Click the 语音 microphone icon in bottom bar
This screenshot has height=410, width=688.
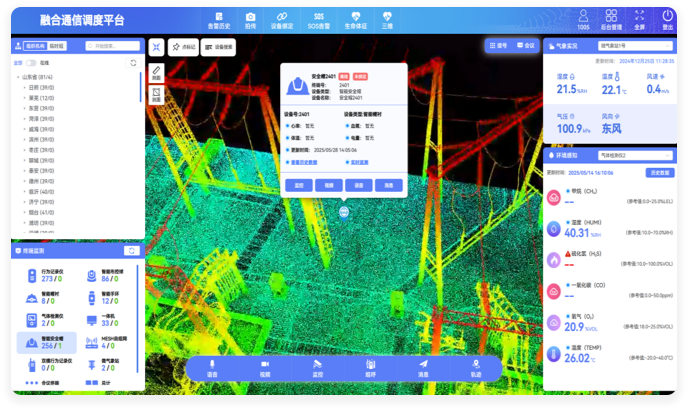(x=212, y=366)
